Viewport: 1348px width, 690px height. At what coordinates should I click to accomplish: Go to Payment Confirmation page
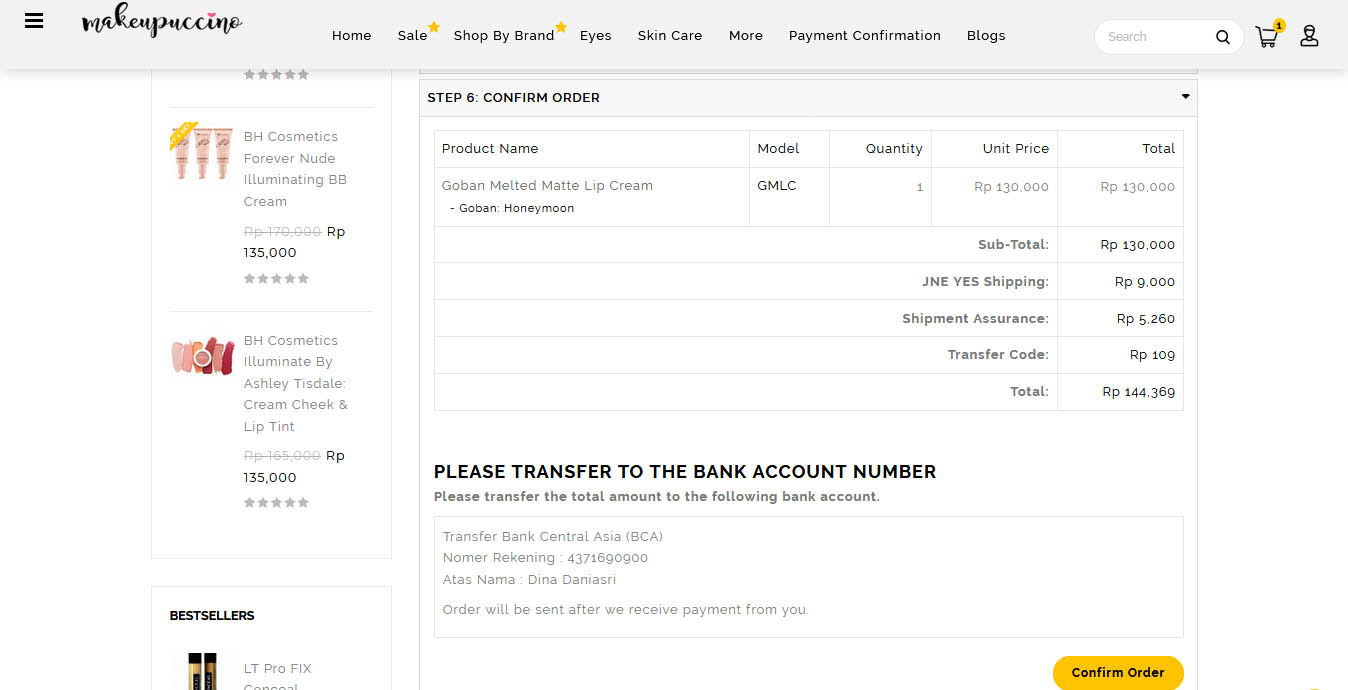(x=865, y=36)
